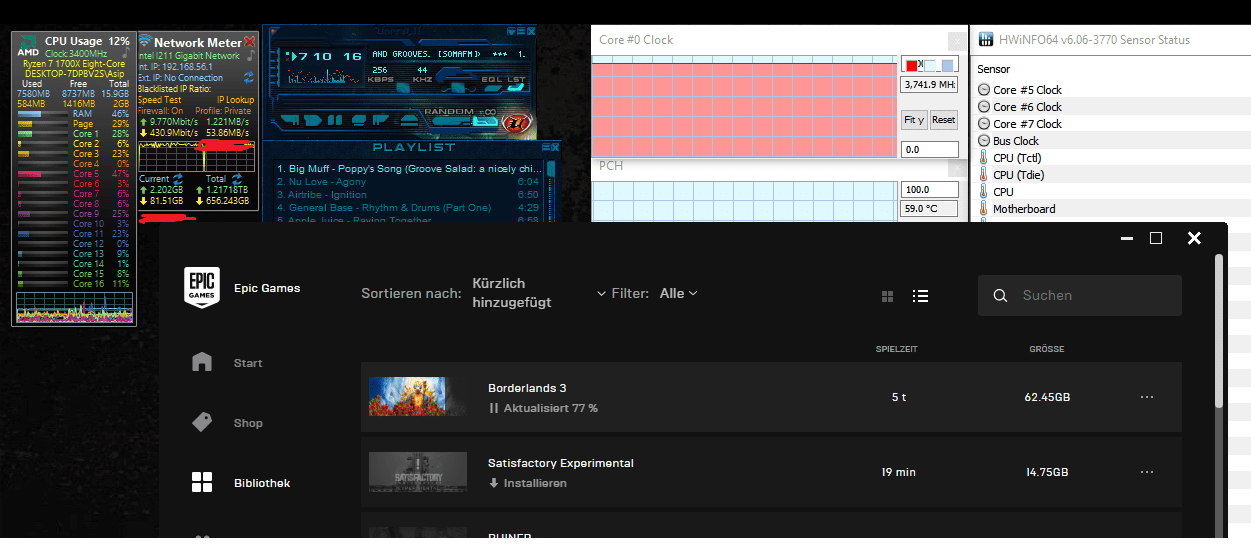The image size is (1251, 546).
Task: Click the Suchen search field
Action: point(1080,296)
